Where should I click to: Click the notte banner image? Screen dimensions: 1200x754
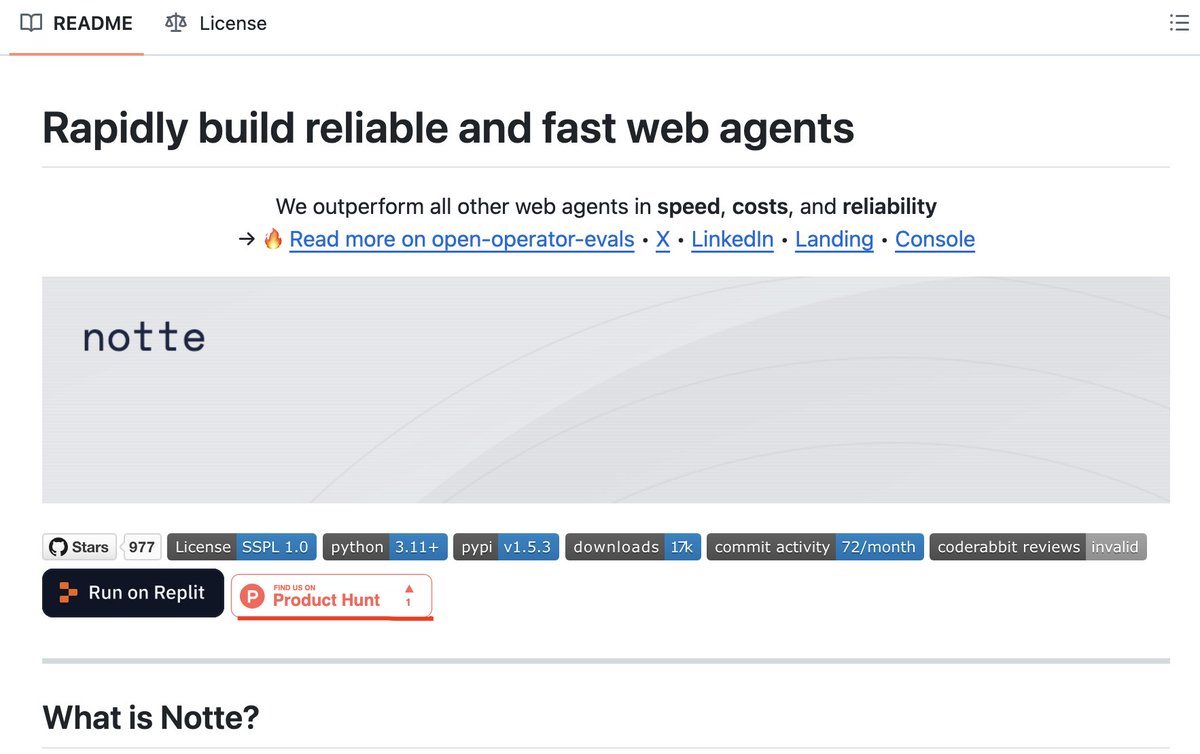[x=605, y=390]
